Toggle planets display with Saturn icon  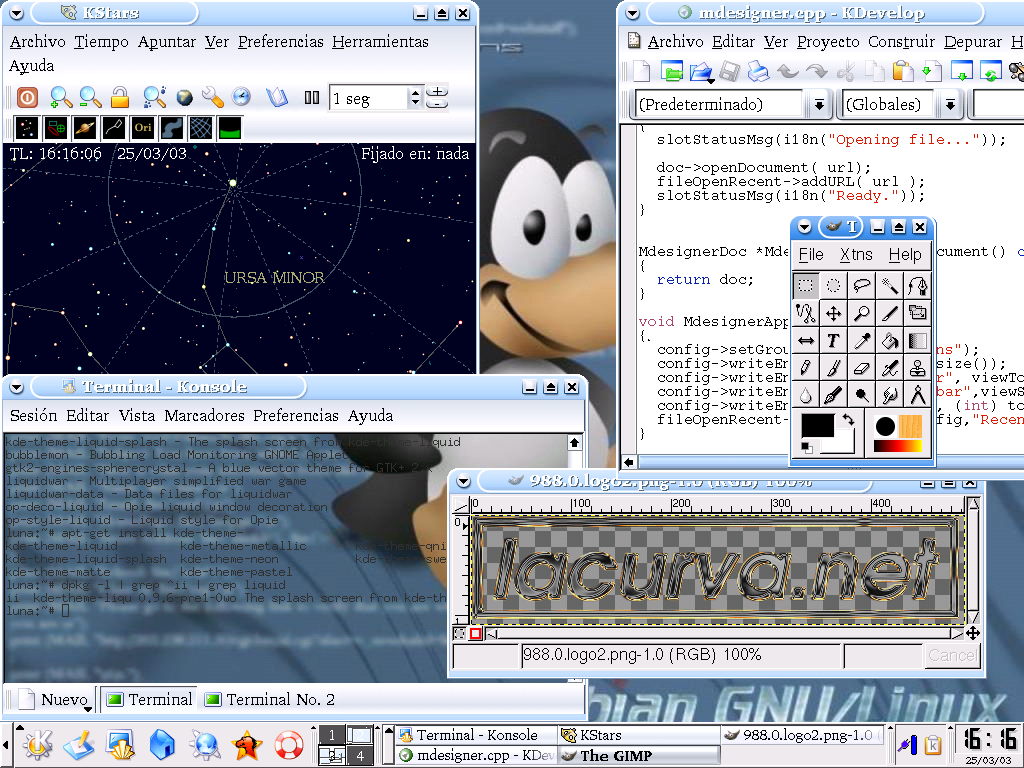point(85,128)
